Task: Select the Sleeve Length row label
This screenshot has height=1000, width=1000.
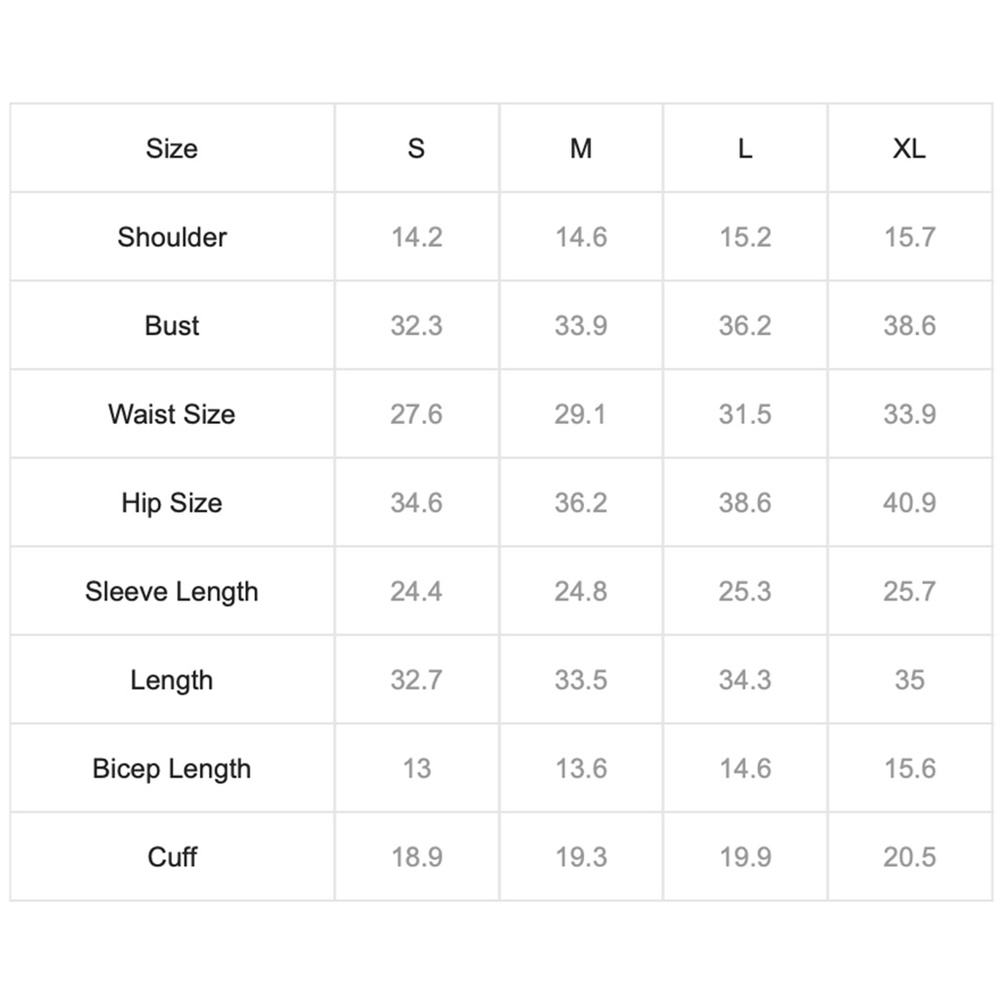Action: coord(172,592)
